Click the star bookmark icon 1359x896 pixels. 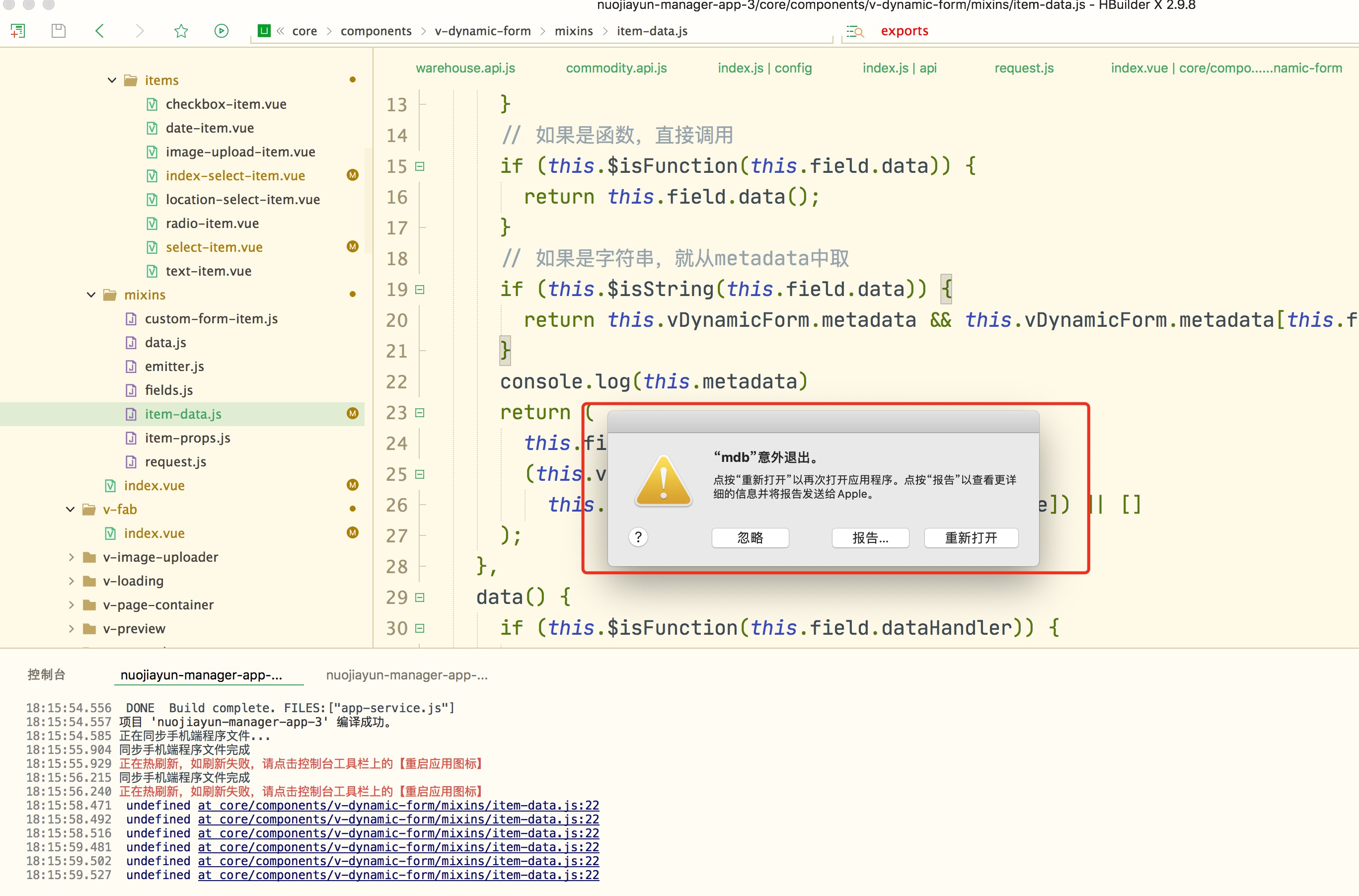tap(181, 31)
